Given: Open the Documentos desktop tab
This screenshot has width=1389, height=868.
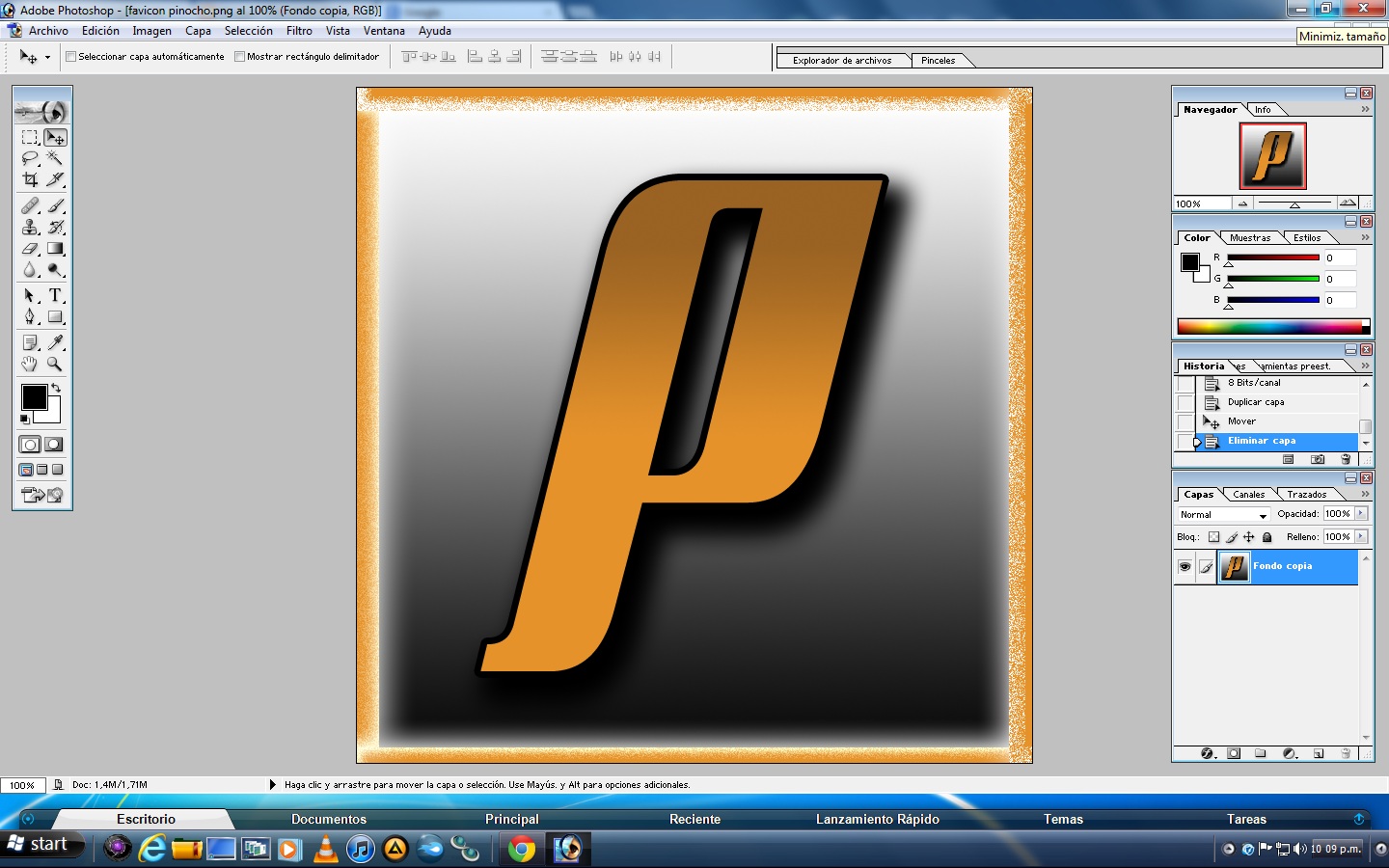Looking at the screenshot, I should tap(329, 820).
